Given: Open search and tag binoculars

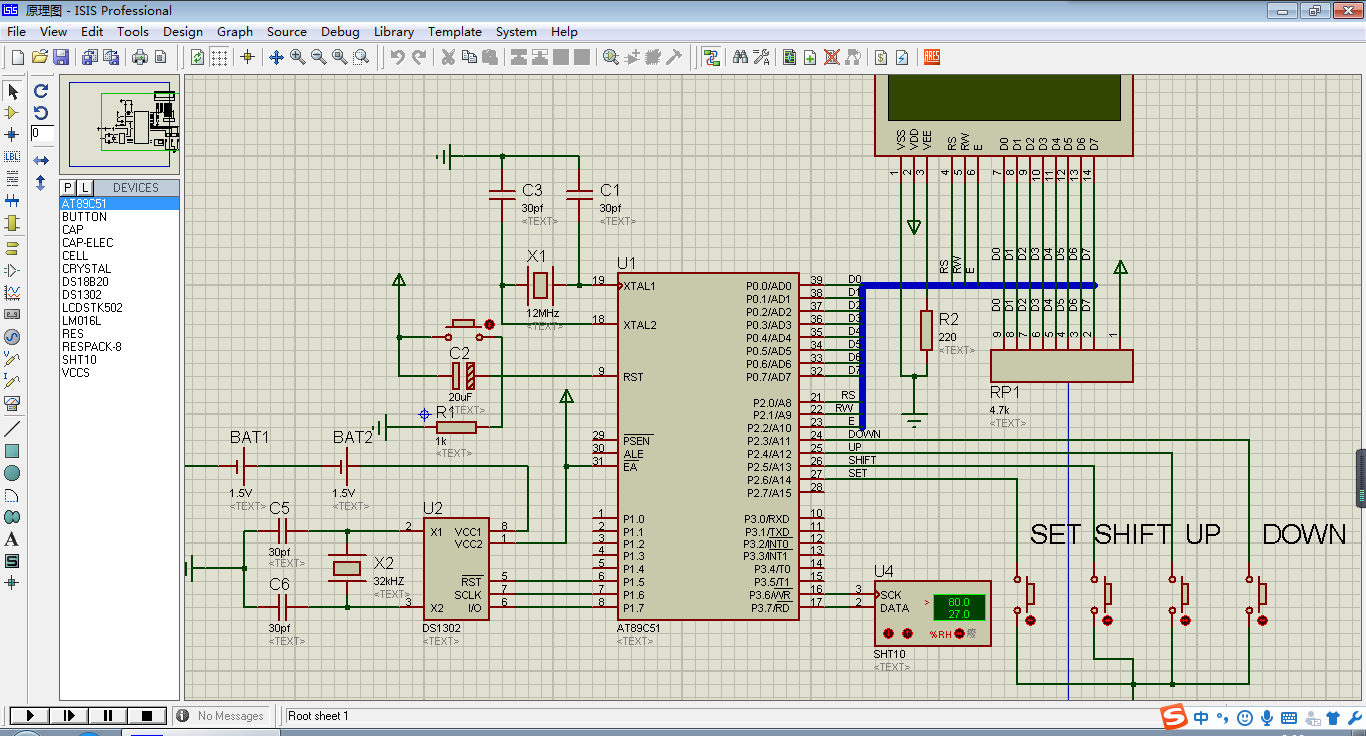Looking at the screenshot, I should (x=740, y=57).
